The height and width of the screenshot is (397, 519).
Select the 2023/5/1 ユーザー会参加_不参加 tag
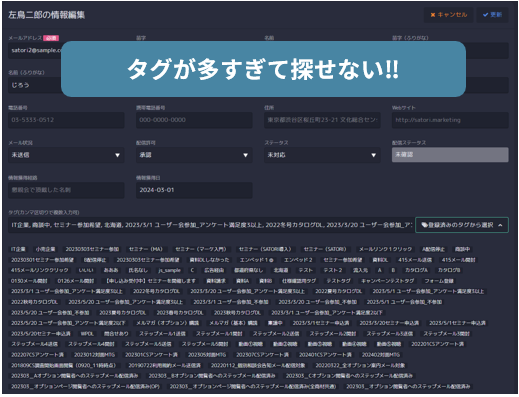click(x=404, y=302)
